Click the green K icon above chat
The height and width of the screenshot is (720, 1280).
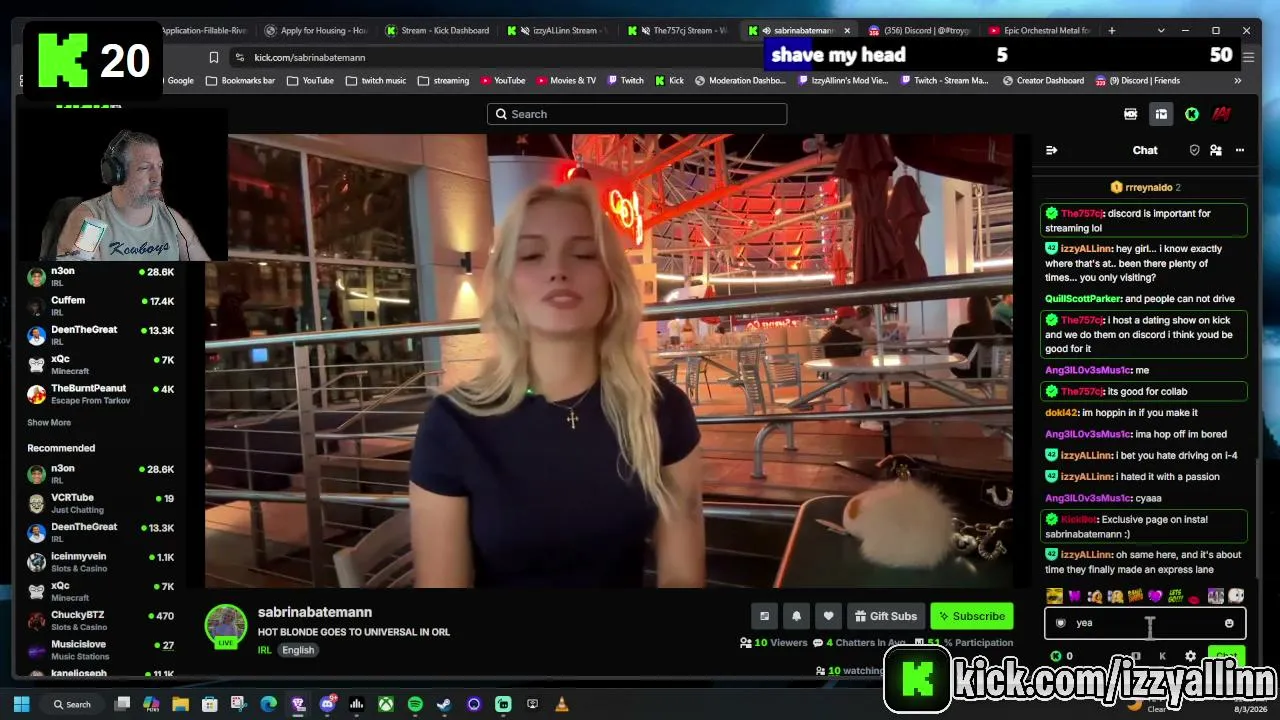[1192, 114]
